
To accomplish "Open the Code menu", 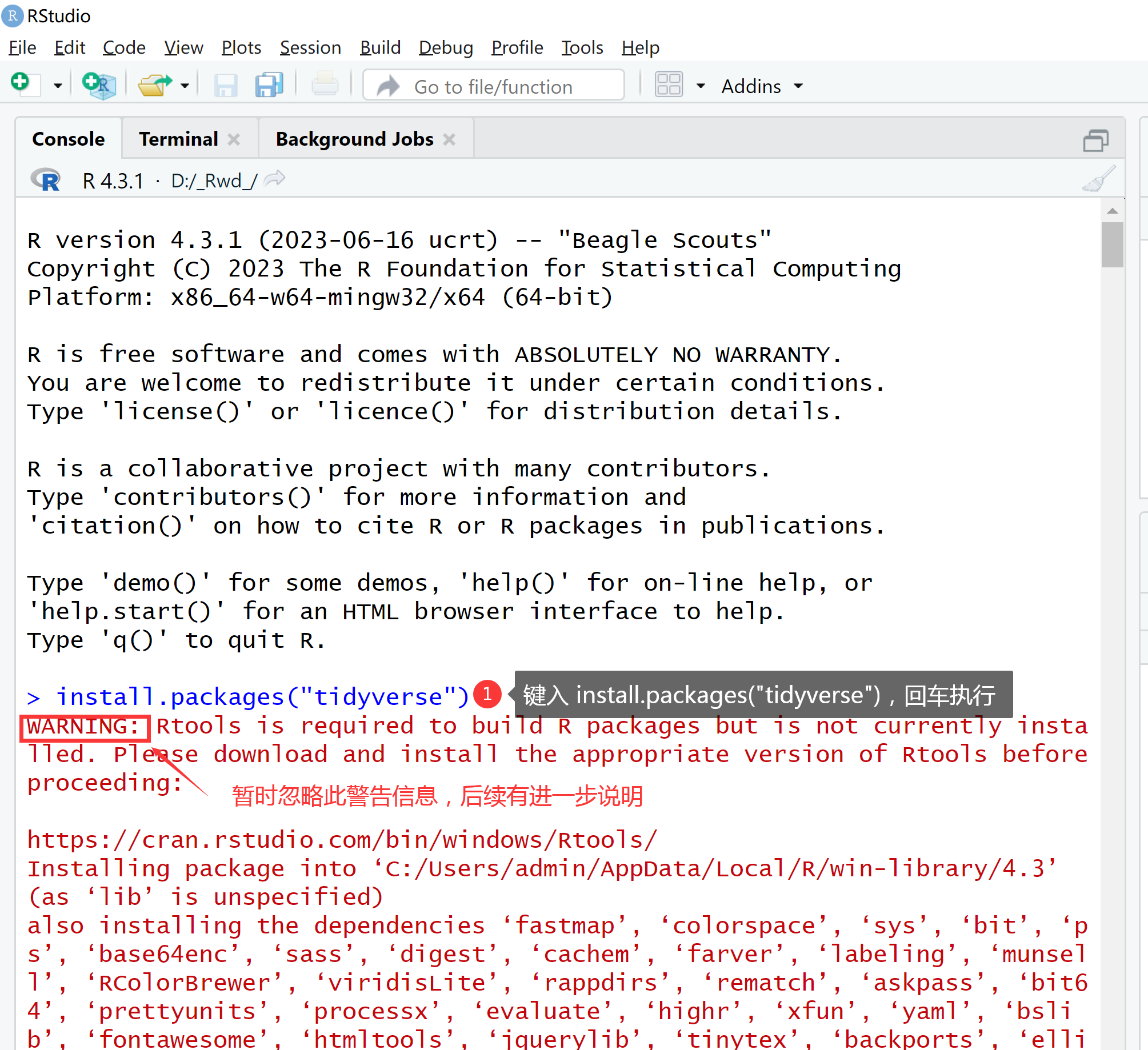I will coord(124,47).
